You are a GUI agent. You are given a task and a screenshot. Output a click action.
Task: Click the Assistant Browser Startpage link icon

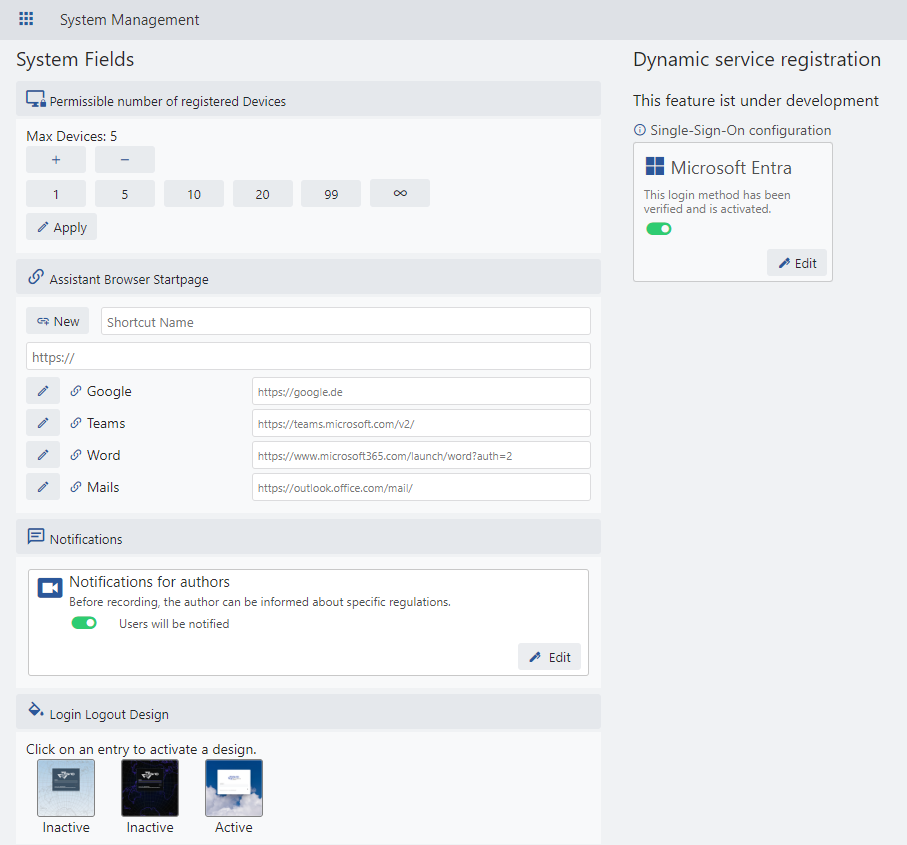[36, 277]
